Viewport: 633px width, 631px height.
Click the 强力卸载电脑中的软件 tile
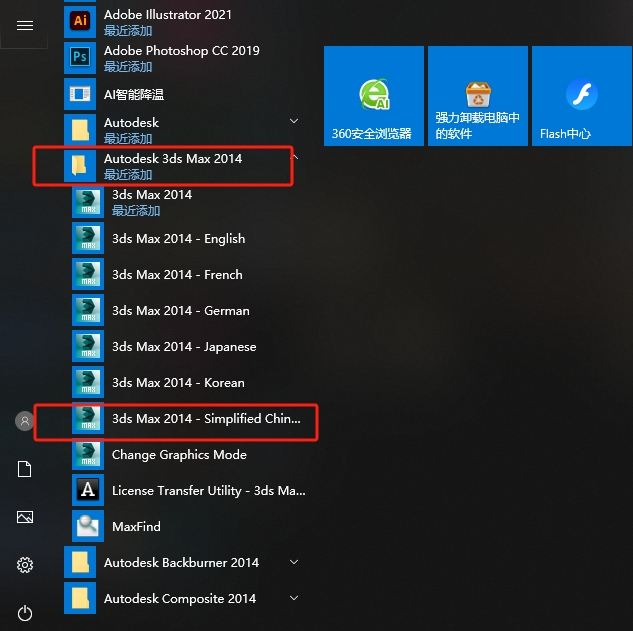coord(477,97)
